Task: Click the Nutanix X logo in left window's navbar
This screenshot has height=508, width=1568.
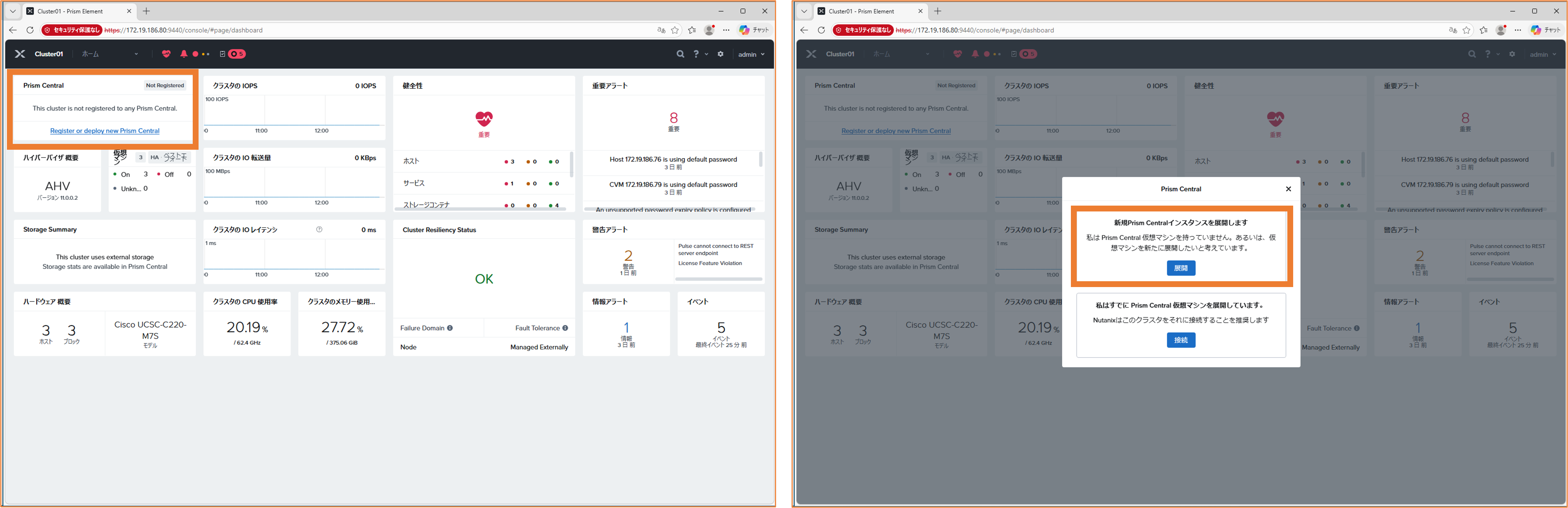Action: (20, 54)
